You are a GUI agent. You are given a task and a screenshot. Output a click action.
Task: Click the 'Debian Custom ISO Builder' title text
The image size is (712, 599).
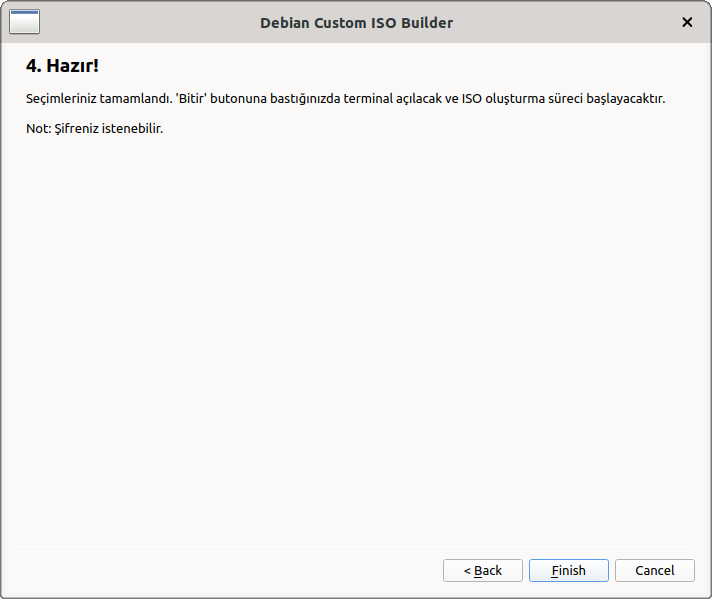(x=356, y=22)
